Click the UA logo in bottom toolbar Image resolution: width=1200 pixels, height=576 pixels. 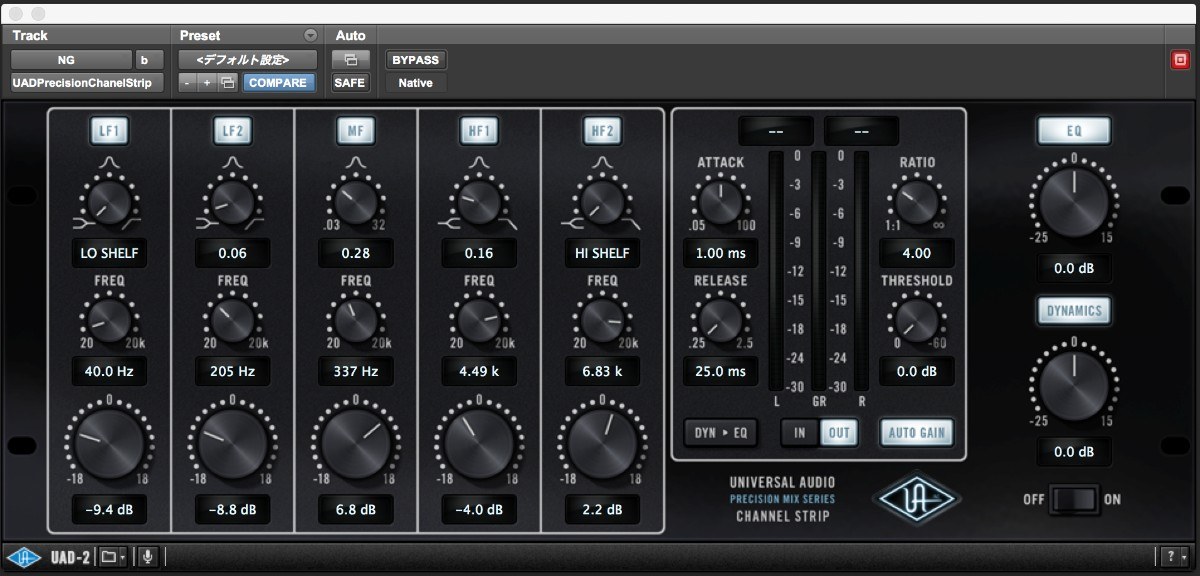tap(22, 557)
